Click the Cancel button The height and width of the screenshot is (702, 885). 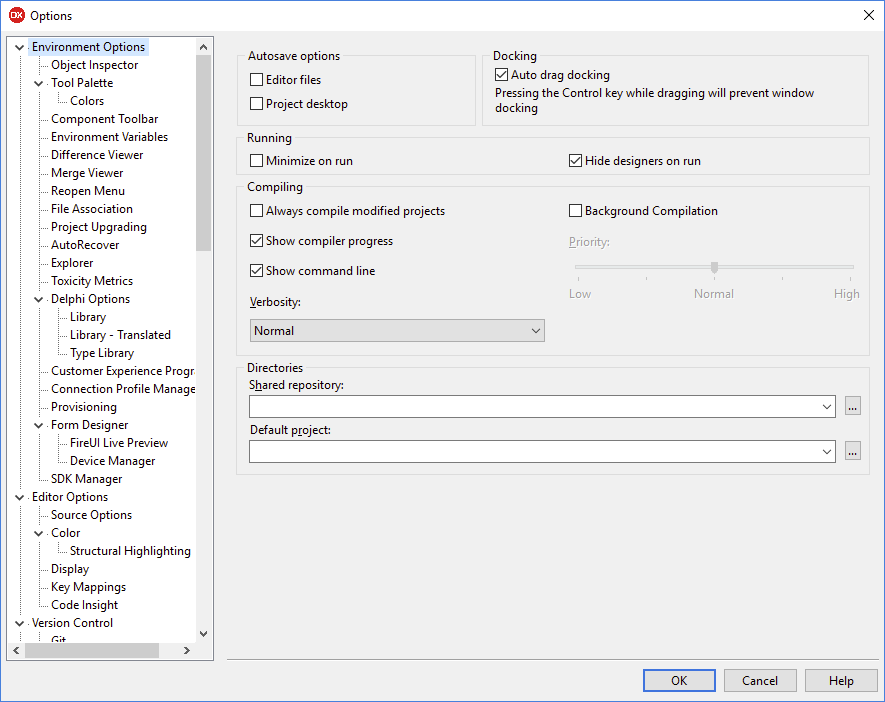tap(760, 681)
